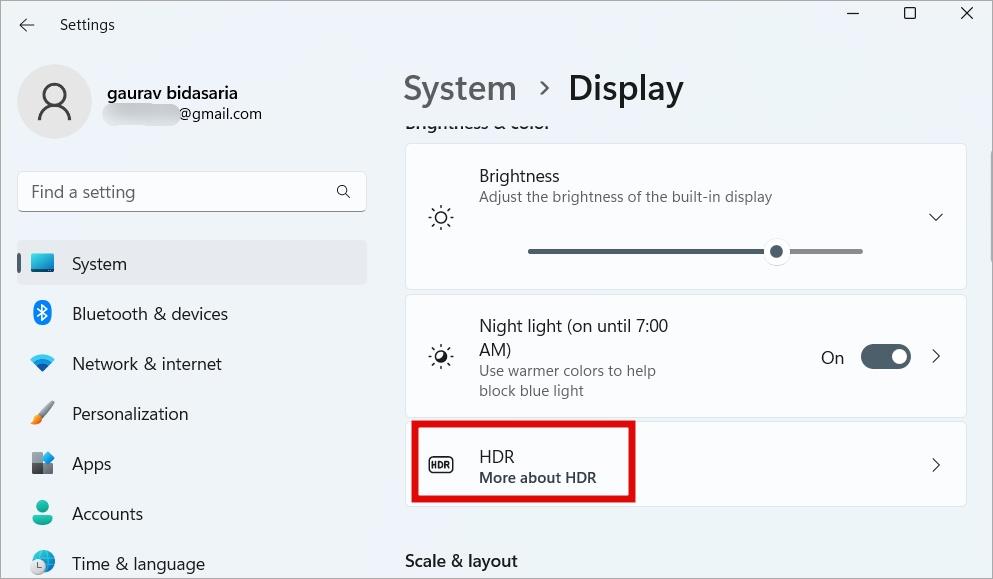Open Bluetooth & devices settings
Image resolution: width=993 pixels, height=579 pixels.
(x=192, y=313)
